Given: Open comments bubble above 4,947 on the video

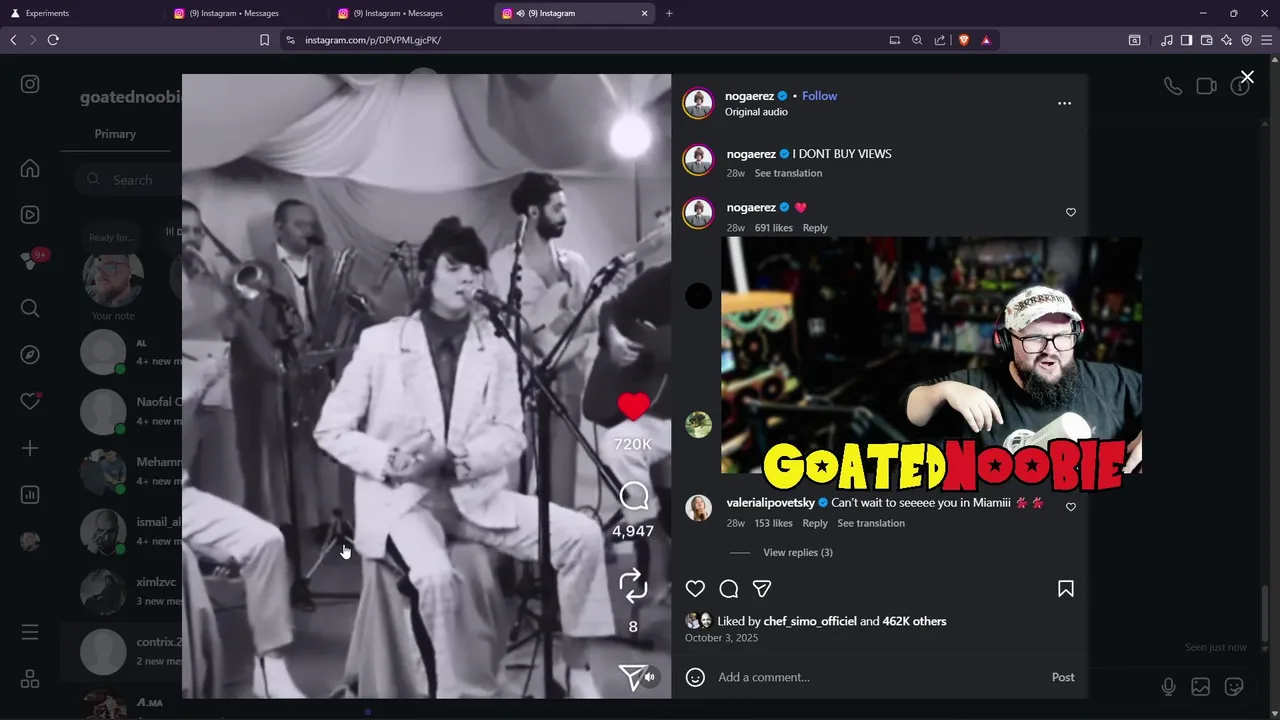Looking at the screenshot, I should [x=634, y=496].
